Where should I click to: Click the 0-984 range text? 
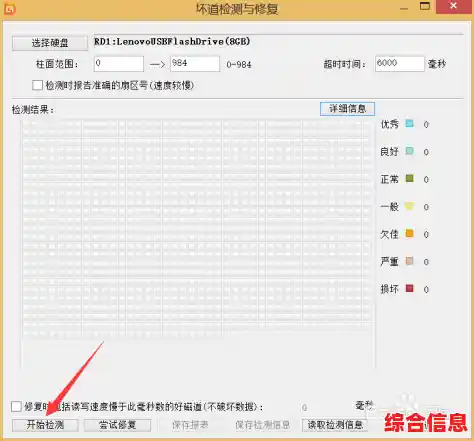pyautogui.click(x=239, y=65)
